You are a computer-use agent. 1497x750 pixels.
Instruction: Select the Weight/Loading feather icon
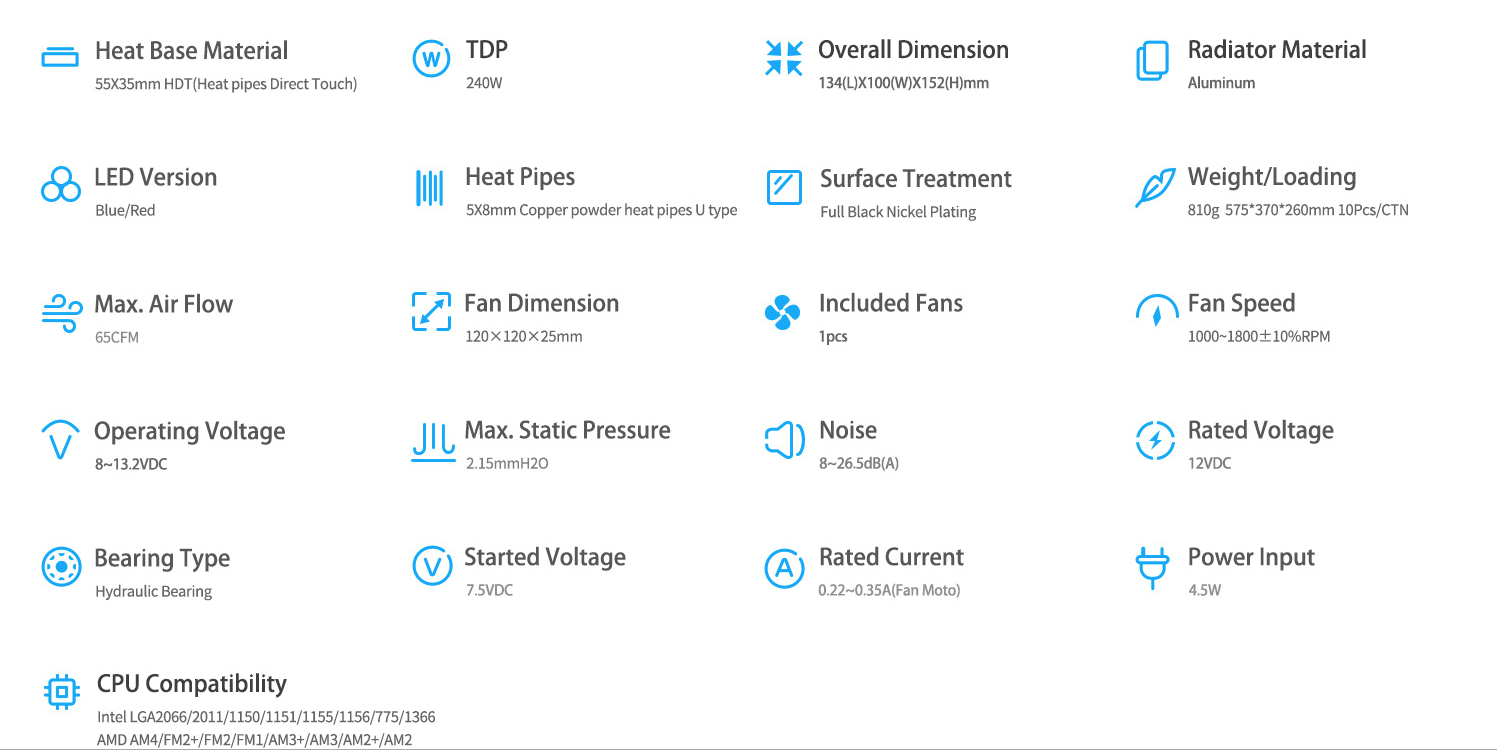(1155, 188)
